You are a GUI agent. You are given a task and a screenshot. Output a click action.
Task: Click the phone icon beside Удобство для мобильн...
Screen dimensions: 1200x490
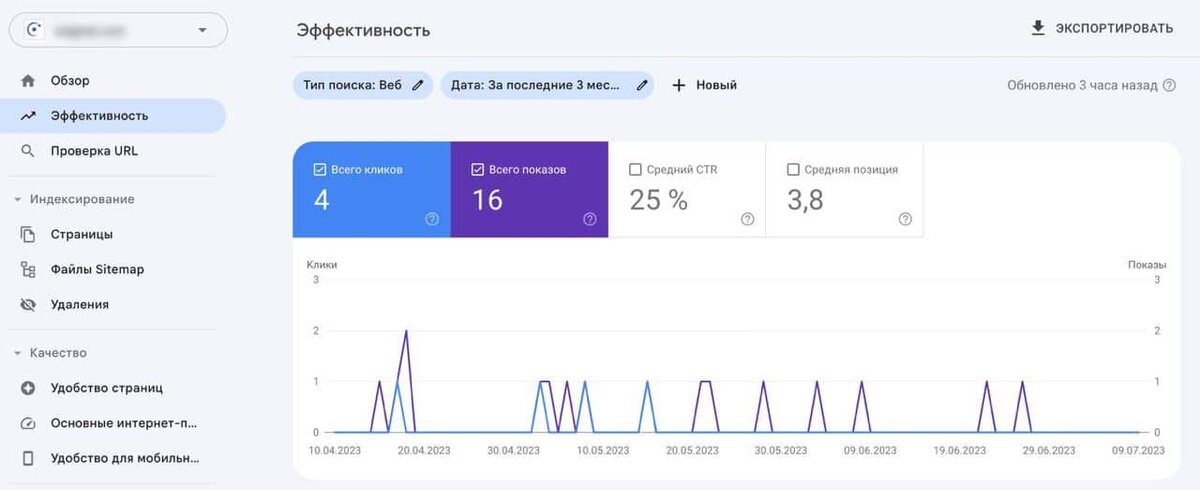[x=28, y=458]
